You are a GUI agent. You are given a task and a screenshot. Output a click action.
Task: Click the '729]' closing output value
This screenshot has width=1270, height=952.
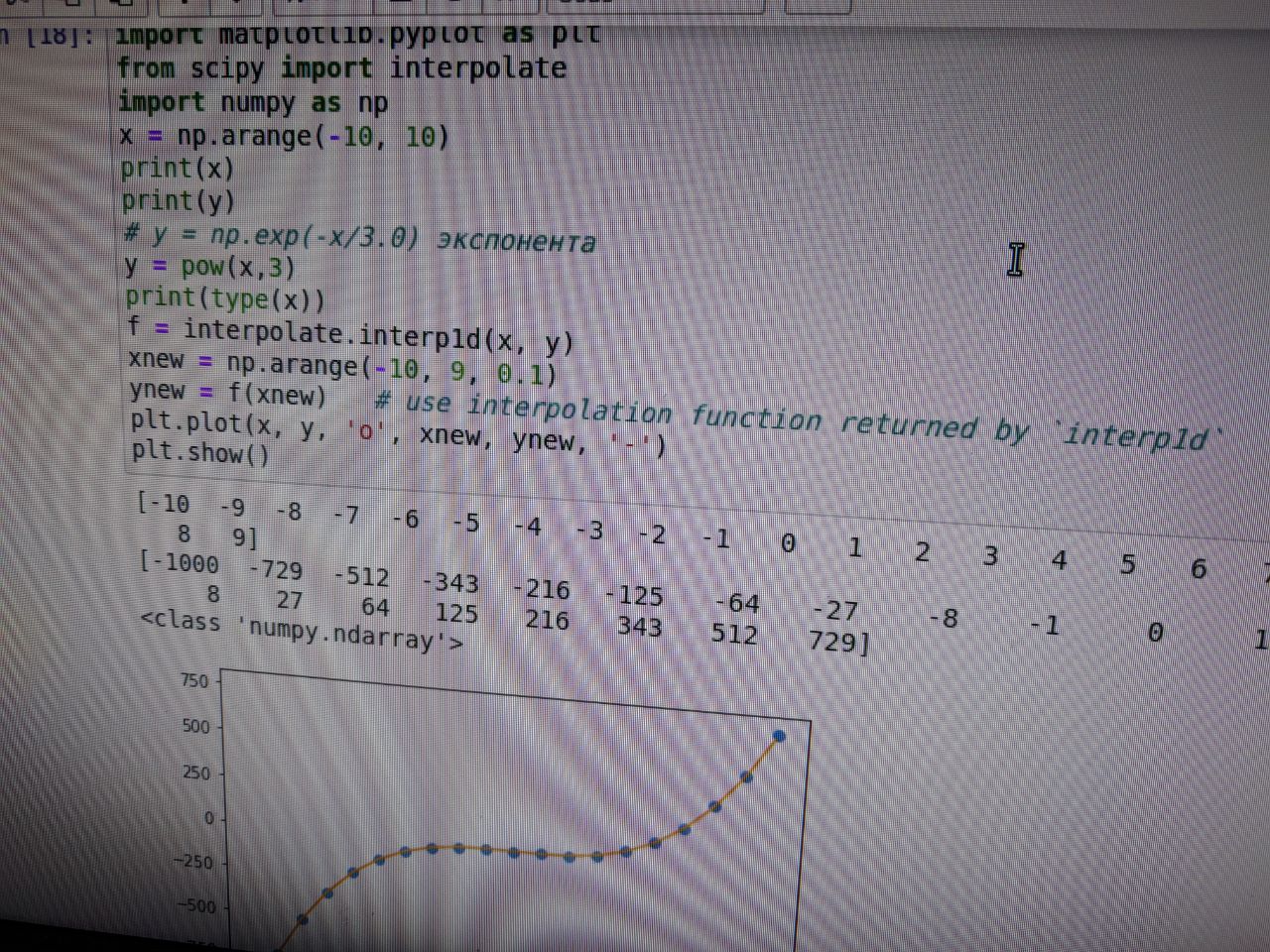point(838,642)
